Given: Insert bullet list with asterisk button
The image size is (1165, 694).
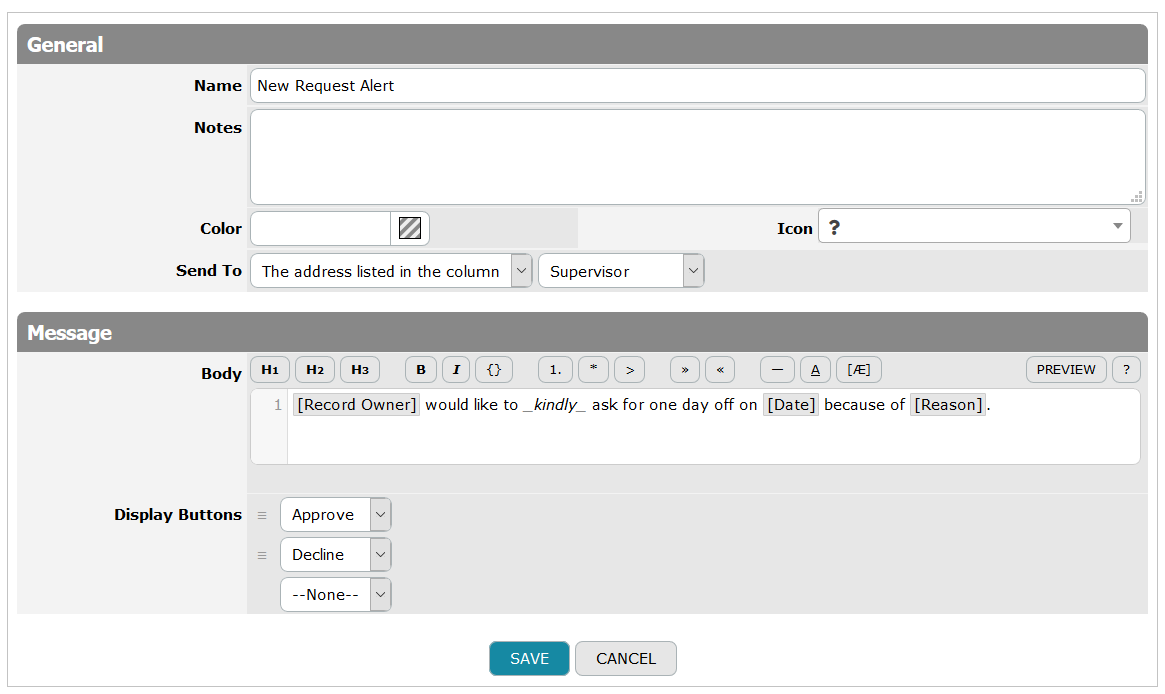Looking at the screenshot, I should (x=594, y=370).
